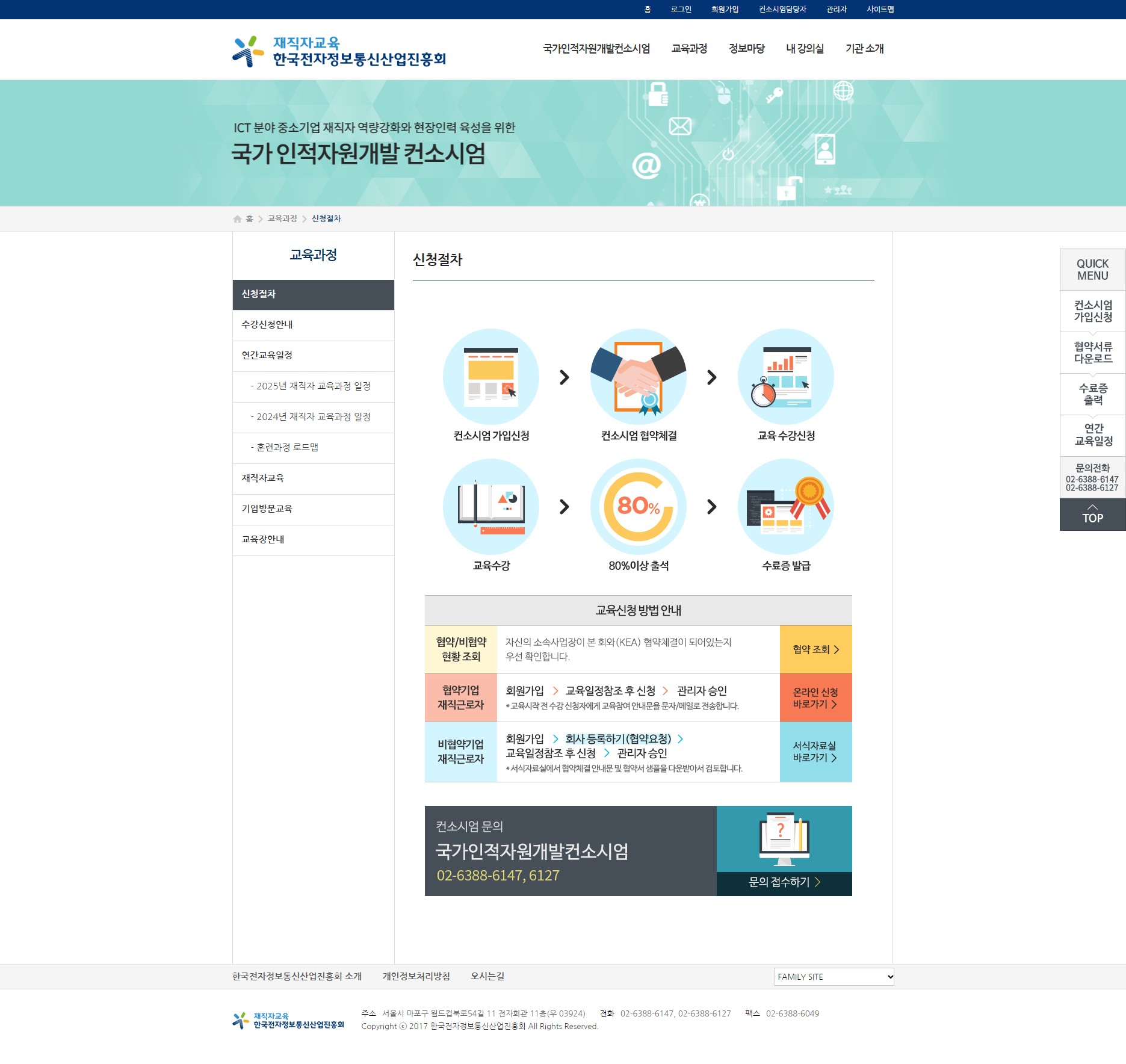Click the 컨소시엄 가입신청 webpage icon

coord(490,377)
